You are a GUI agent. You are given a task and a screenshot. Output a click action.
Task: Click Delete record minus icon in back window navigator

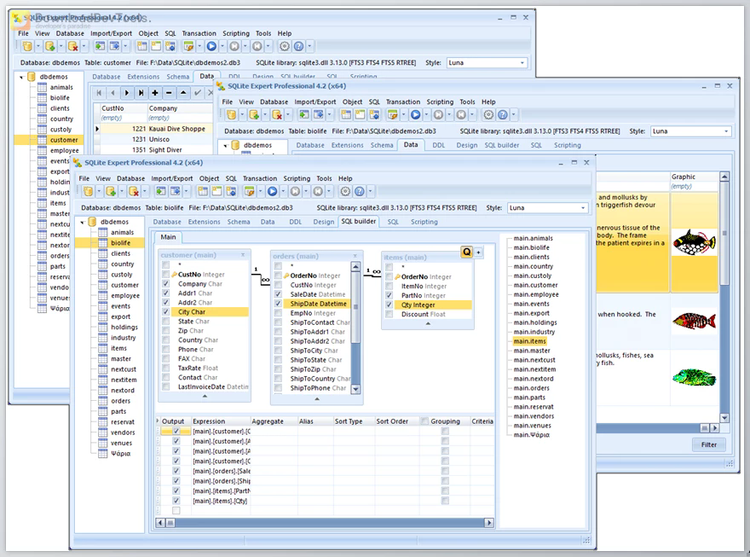(x=169, y=93)
